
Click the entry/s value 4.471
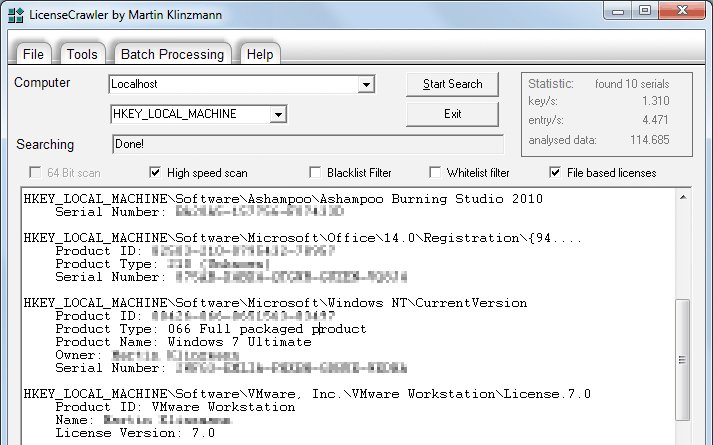[x=655, y=120]
